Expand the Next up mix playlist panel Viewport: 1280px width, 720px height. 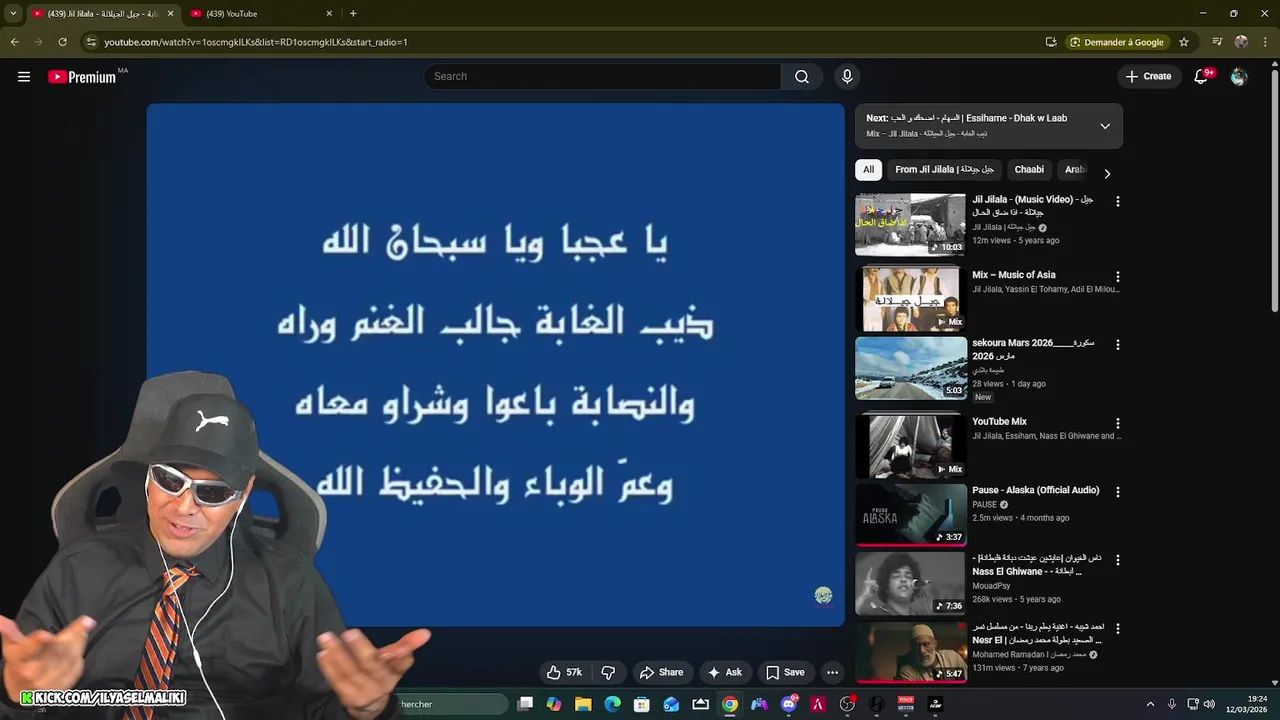1105,126
